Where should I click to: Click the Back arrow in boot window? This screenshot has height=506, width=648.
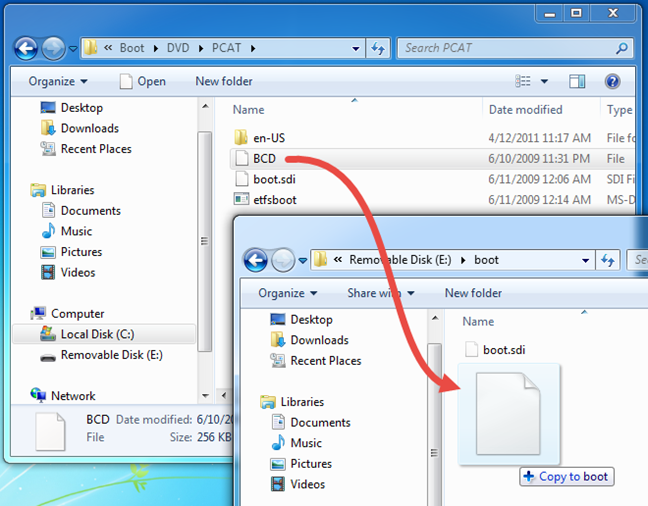click(x=256, y=260)
